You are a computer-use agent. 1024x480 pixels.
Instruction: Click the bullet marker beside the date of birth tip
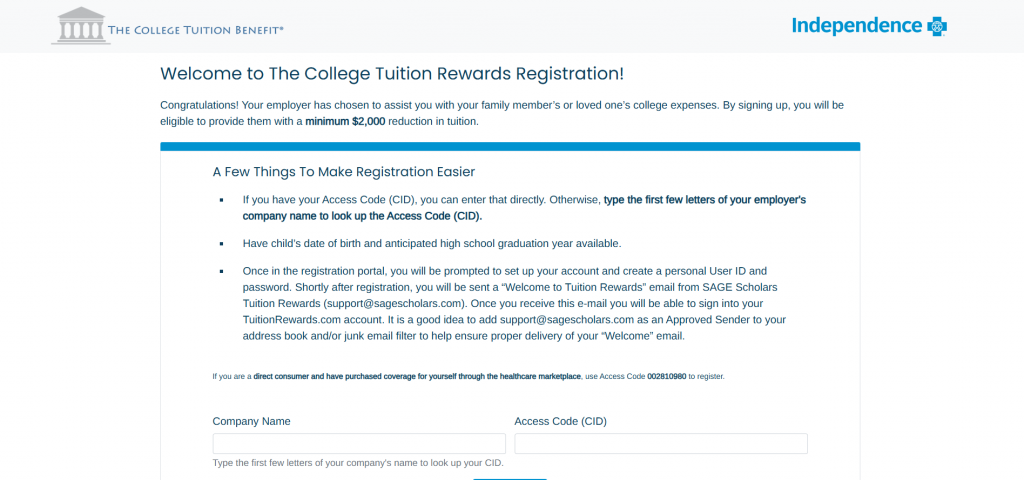point(222,244)
